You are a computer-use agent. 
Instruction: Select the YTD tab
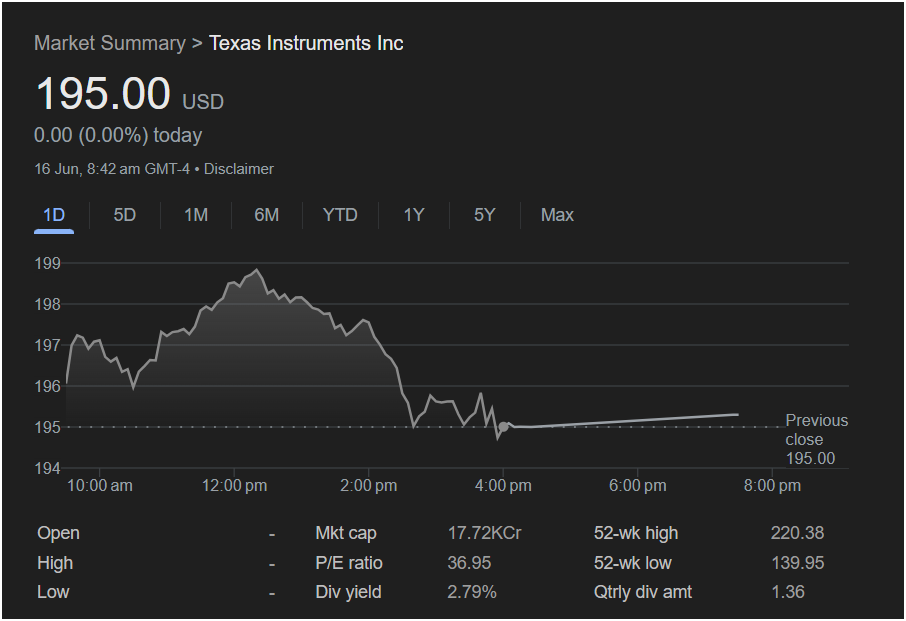click(340, 215)
